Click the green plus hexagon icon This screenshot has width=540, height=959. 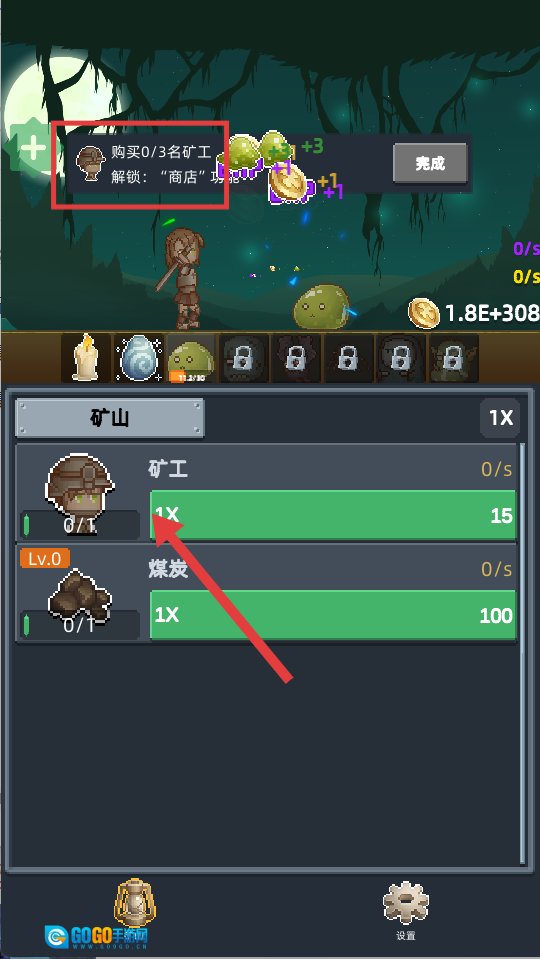[31, 148]
